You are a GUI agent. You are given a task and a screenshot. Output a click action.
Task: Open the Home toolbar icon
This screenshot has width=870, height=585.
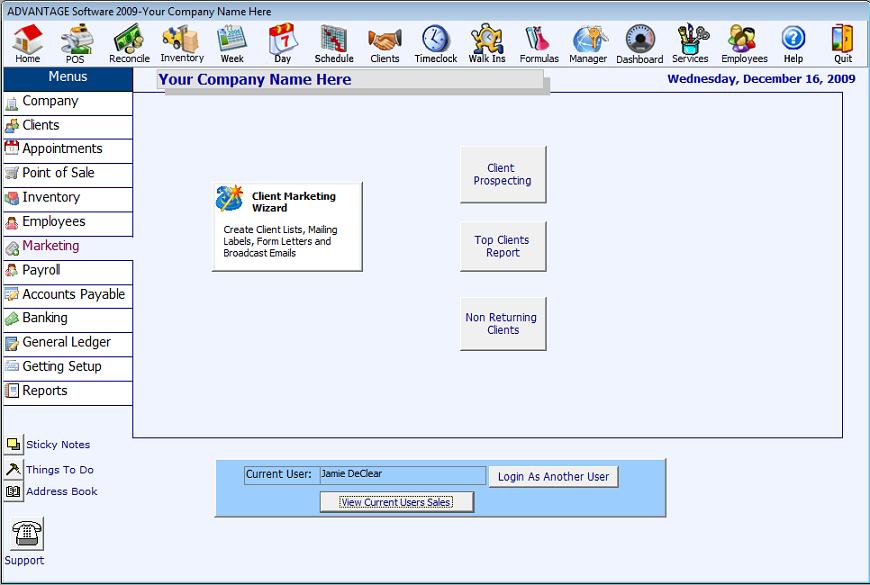coord(28,43)
